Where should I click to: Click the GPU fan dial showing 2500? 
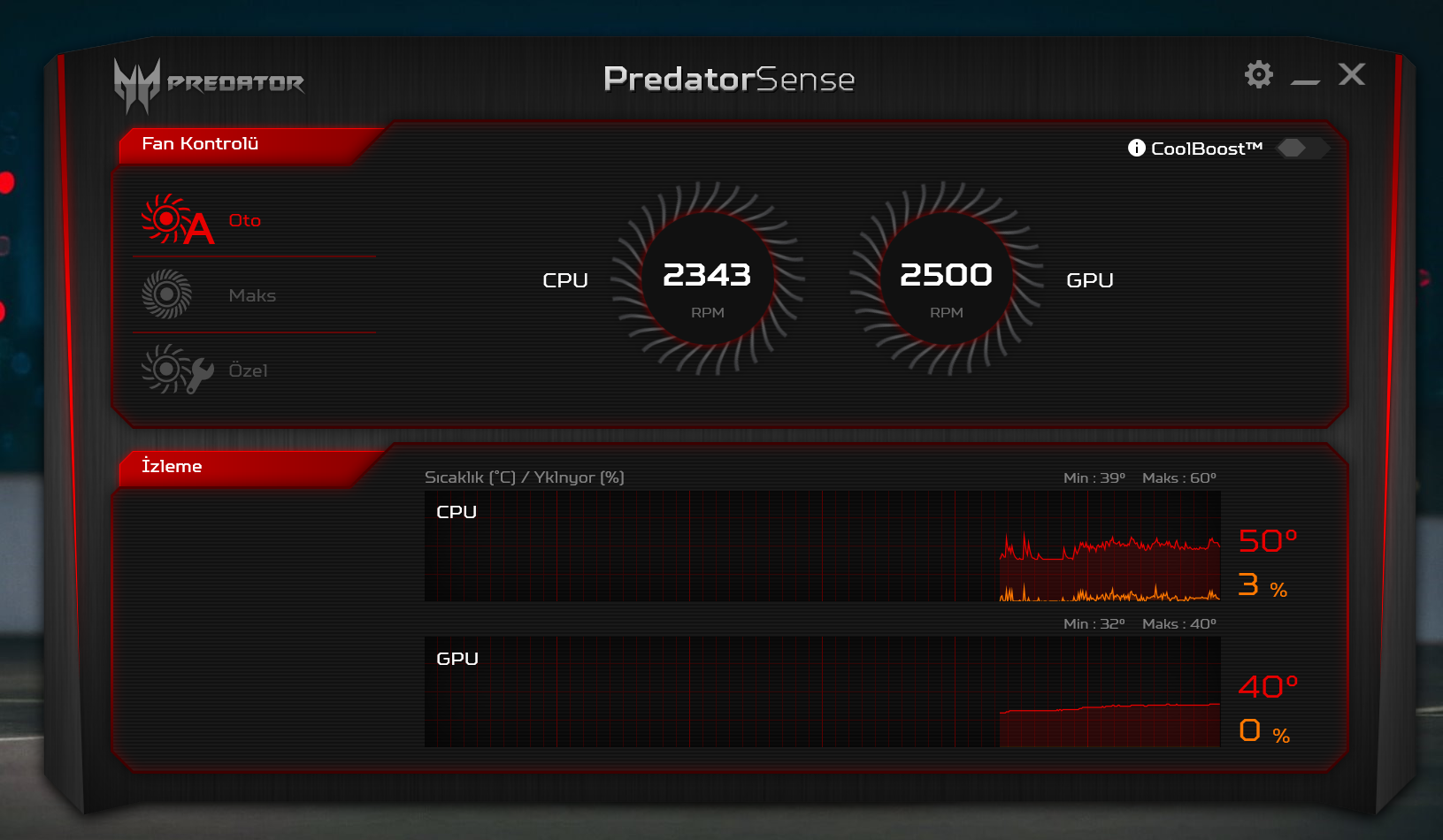click(x=947, y=279)
